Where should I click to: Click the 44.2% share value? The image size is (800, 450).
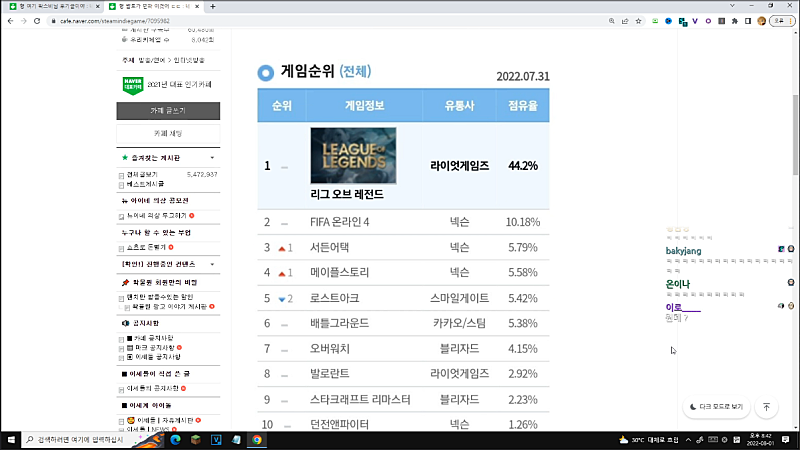click(x=523, y=166)
